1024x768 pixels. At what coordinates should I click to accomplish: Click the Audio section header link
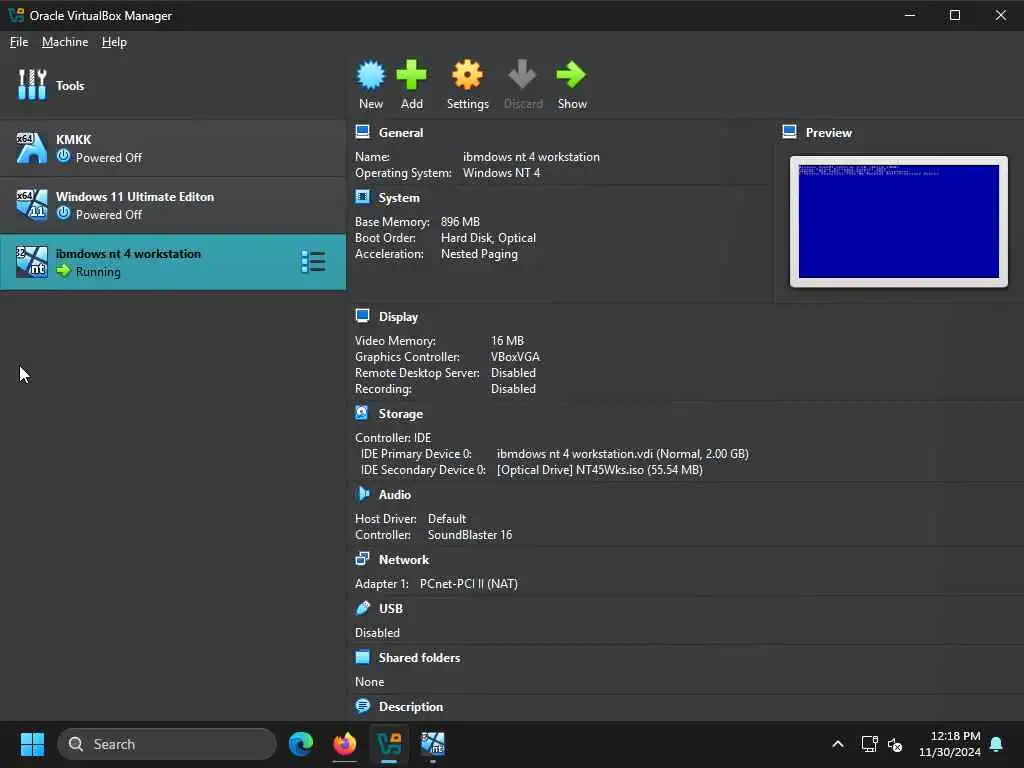[x=394, y=495]
